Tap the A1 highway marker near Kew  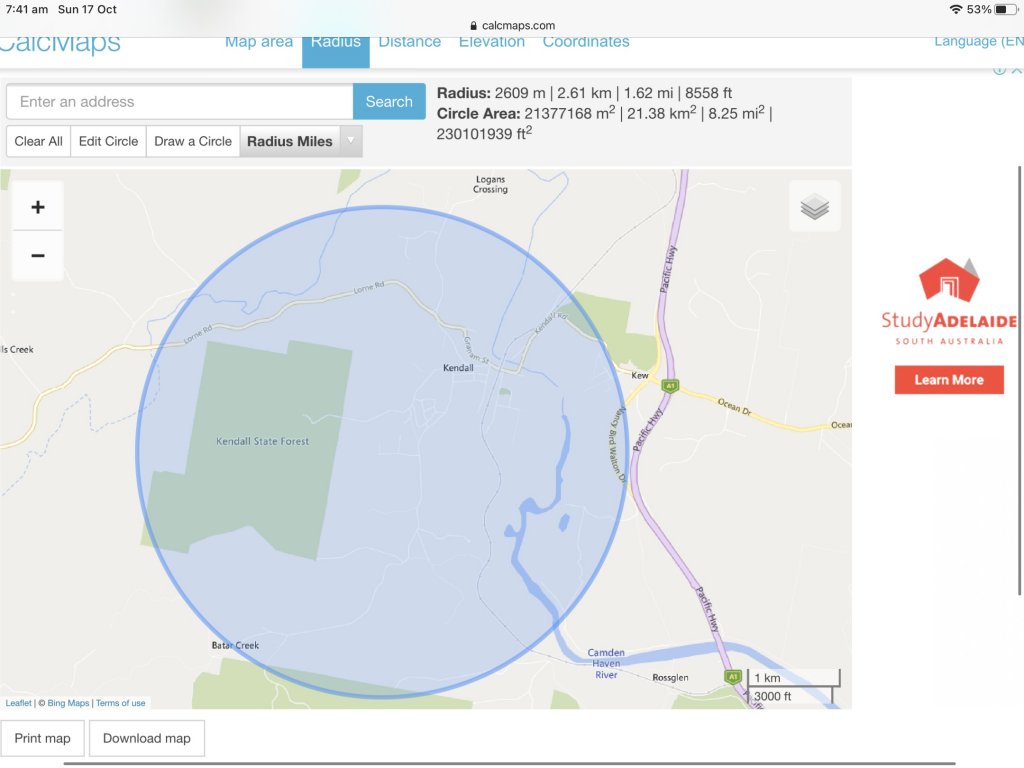[670, 385]
